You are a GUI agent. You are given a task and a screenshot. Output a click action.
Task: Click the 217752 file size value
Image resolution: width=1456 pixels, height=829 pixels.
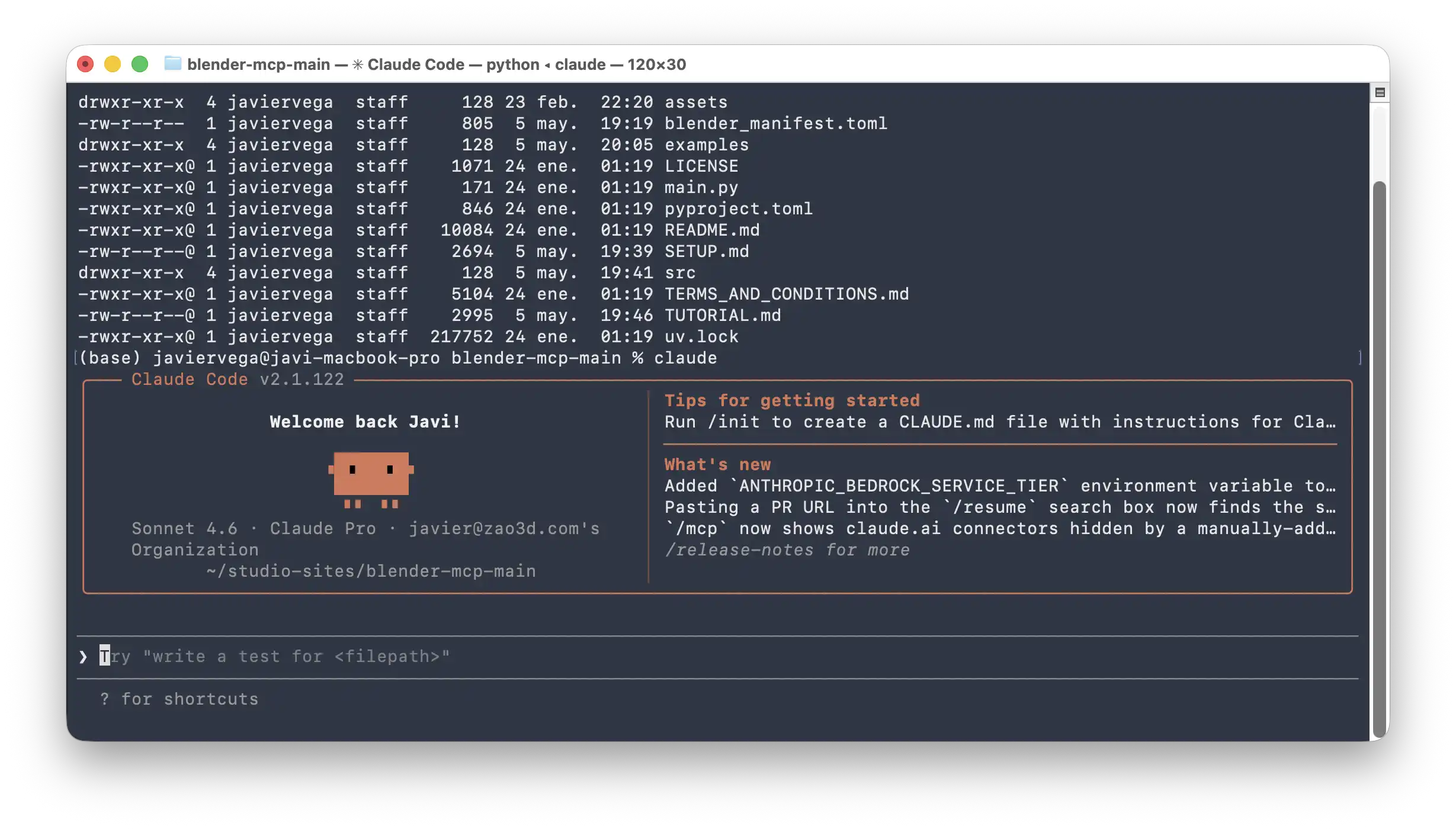(x=461, y=336)
